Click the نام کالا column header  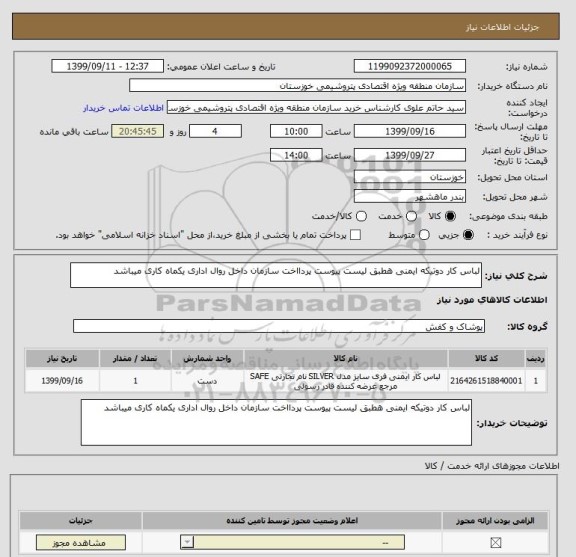[345, 359]
